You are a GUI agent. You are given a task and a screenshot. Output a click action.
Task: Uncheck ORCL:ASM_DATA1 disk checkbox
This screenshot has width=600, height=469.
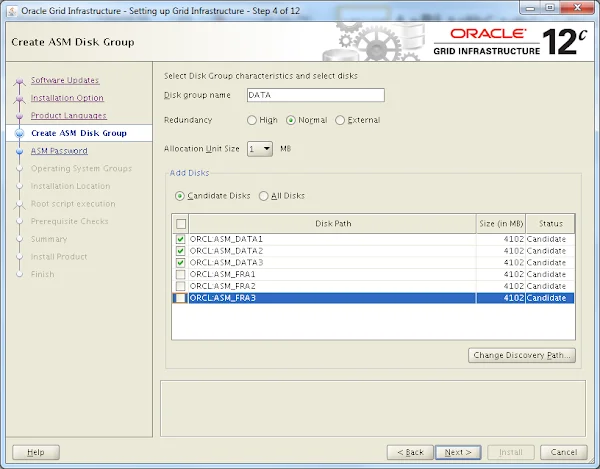click(x=180, y=239)
